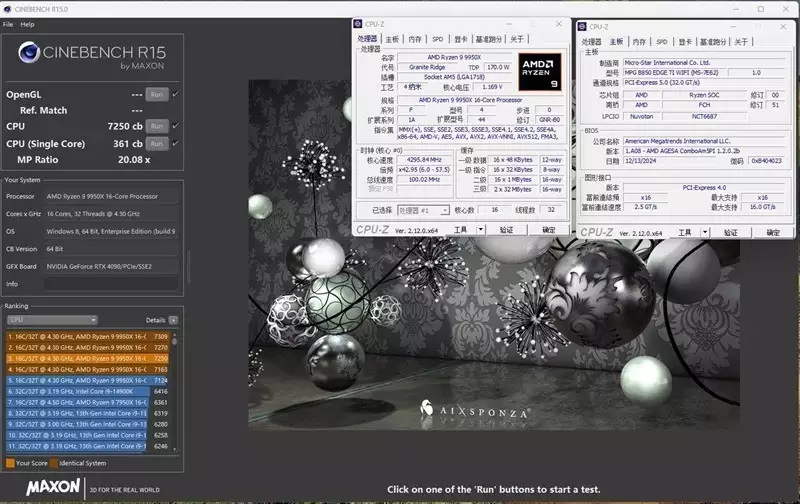Viewport: 800px width, 504px height.
Task: Switch to the SPD tab in first CPU-Z
Action: [x=438, y=39]
